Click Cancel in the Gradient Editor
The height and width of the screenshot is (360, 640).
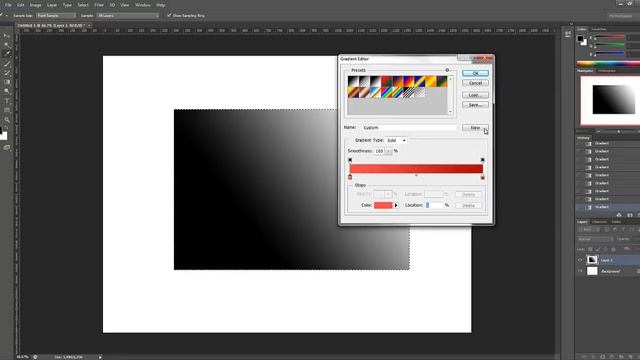click(x=475, y=83)
